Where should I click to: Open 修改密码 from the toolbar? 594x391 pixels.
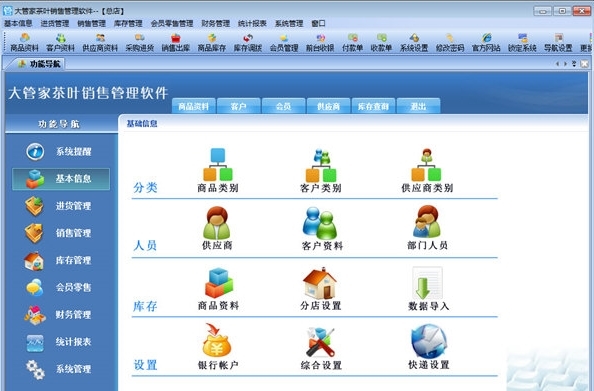coord(450,42)
